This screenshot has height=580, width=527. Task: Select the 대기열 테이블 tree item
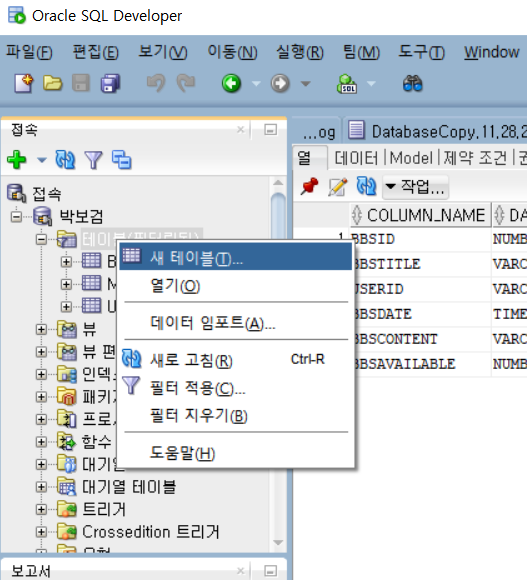point(129,487)
